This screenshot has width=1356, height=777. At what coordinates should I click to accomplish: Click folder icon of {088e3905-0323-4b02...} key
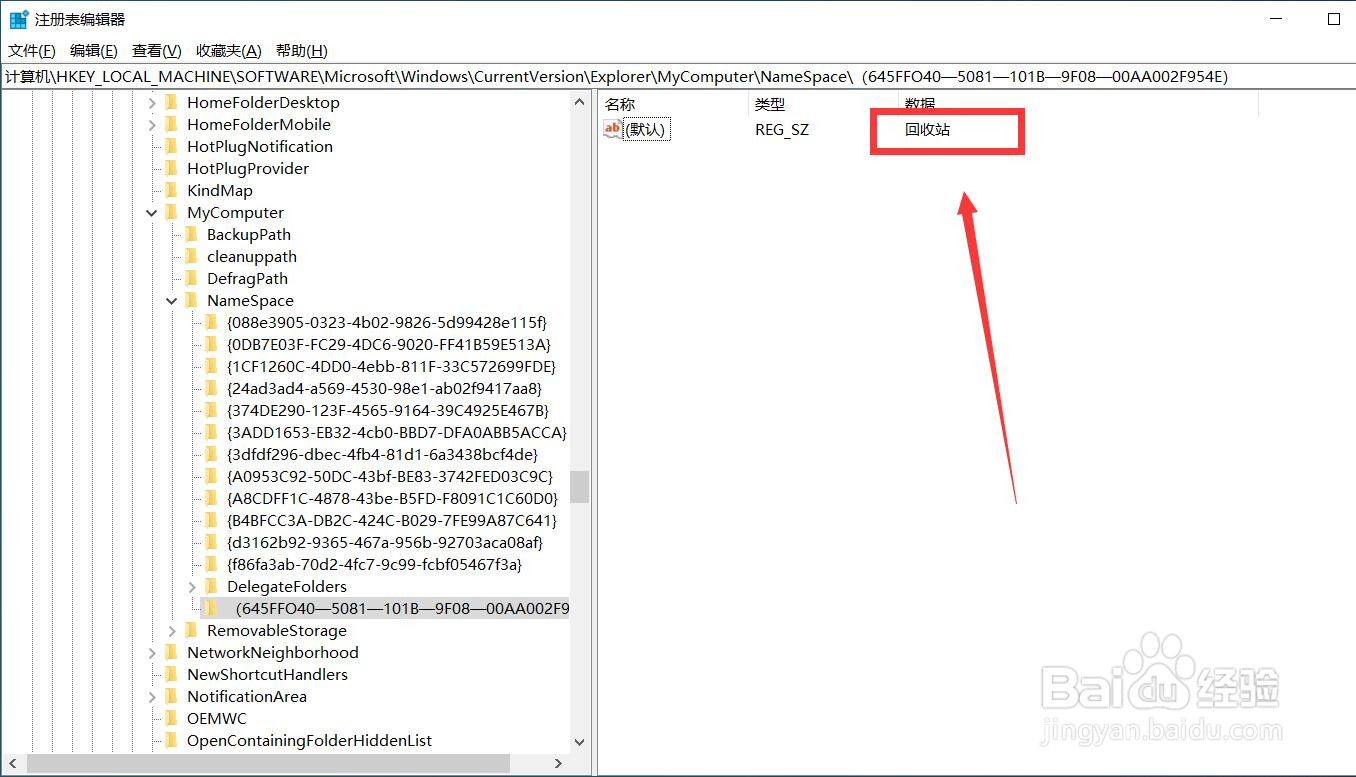pos(211,322)
